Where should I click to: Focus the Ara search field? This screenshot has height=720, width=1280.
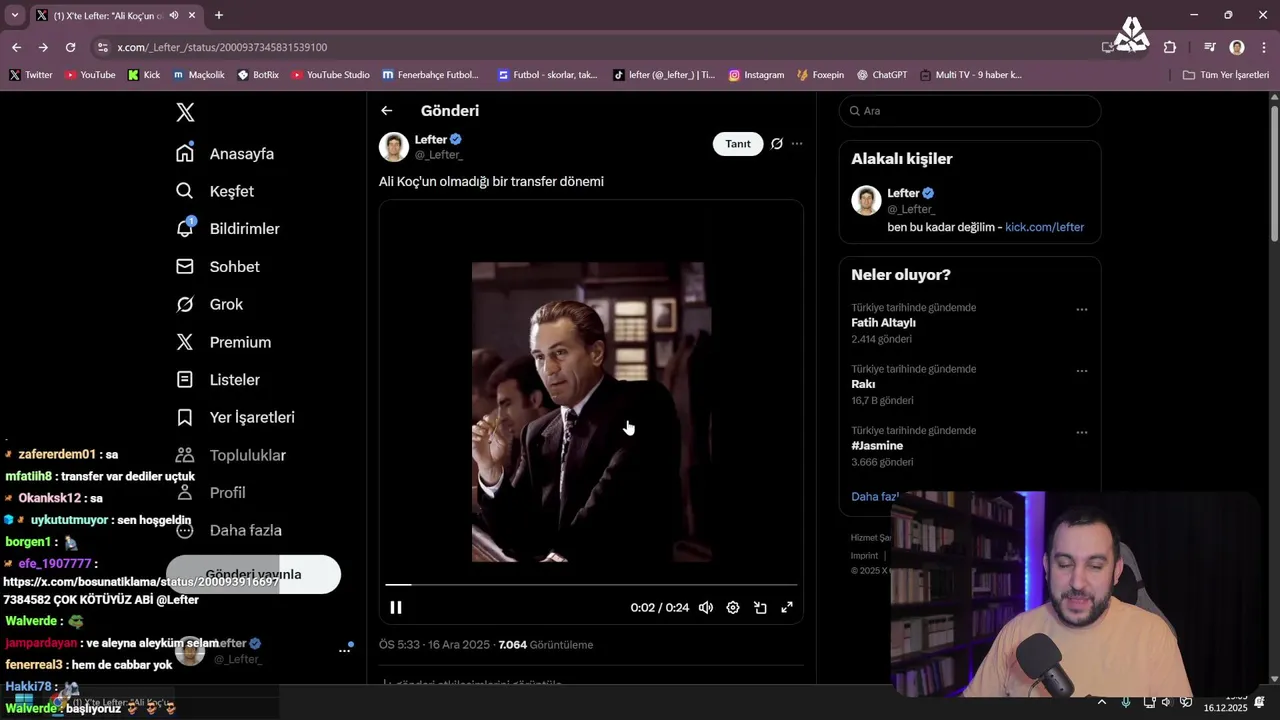(970, 111)
